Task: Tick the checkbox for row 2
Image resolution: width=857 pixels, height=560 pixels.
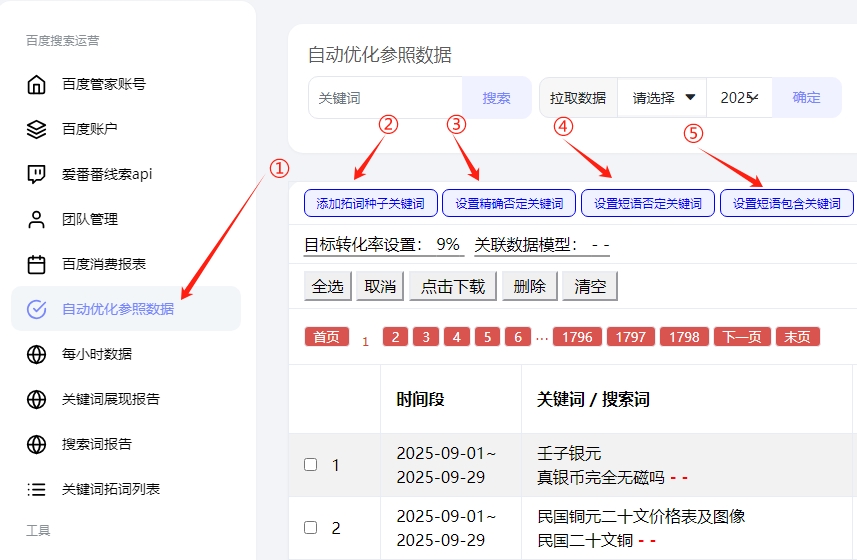Action: (310, 527)
